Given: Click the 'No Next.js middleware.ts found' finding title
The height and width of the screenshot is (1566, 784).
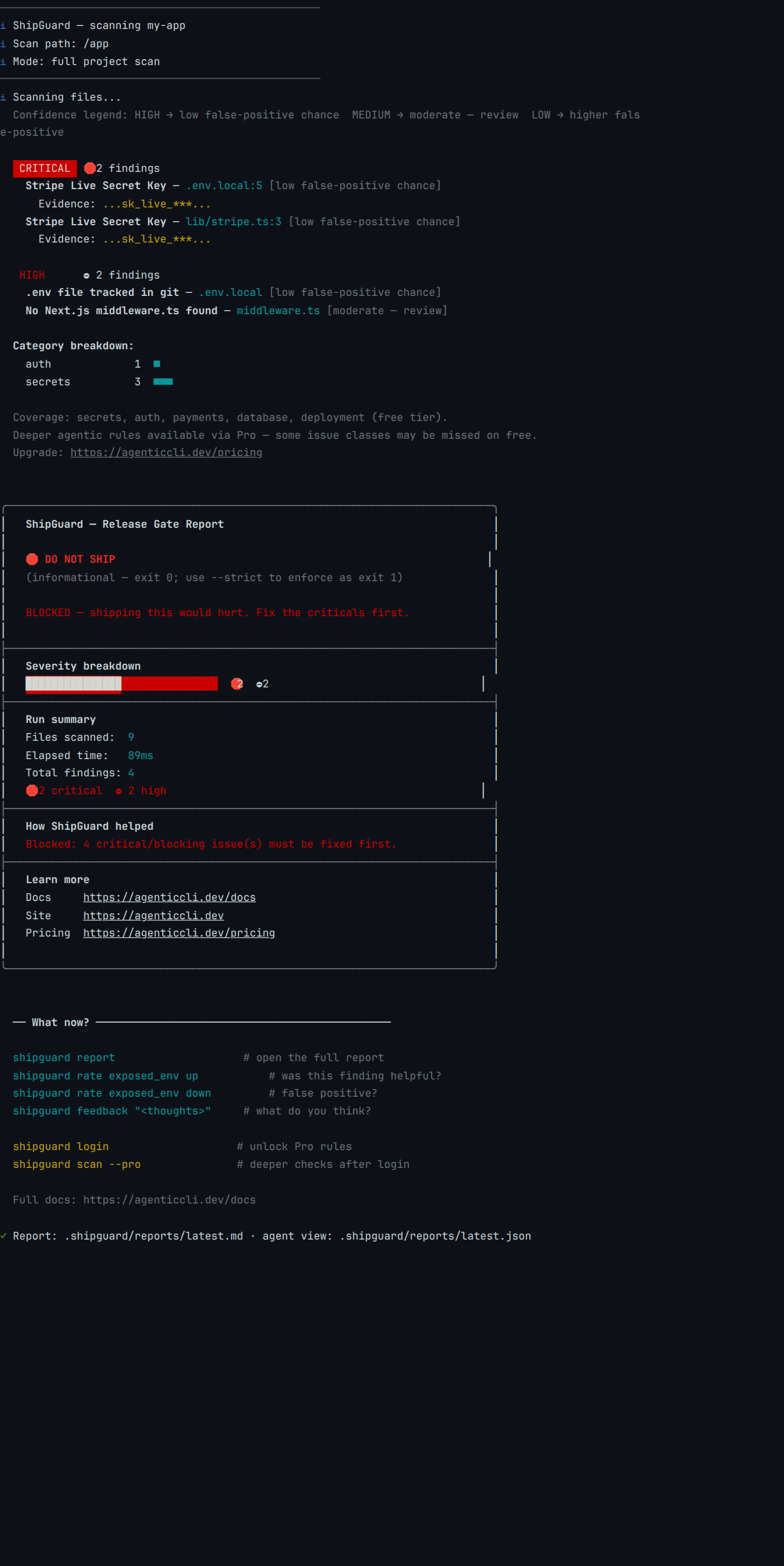Looking at the screenshot, I should point(122,311).
